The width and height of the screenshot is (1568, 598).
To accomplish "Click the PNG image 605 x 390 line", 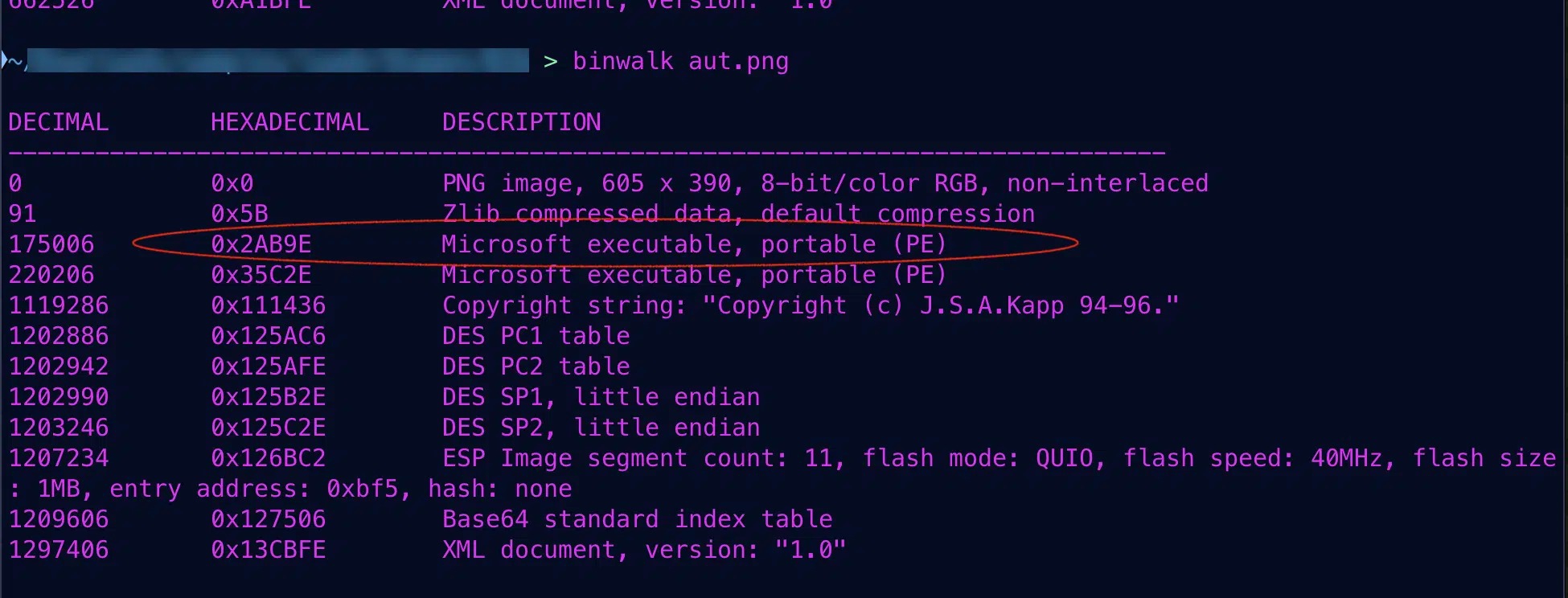I will 824,183.
